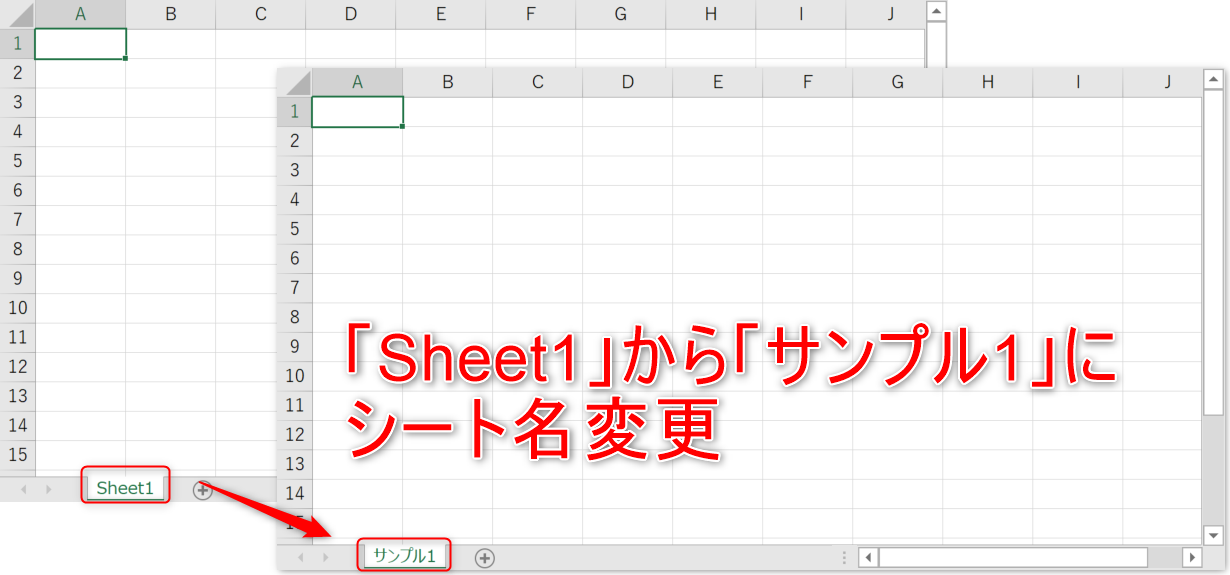
Task: Select column D header in back window
Action: pos(351,14)
